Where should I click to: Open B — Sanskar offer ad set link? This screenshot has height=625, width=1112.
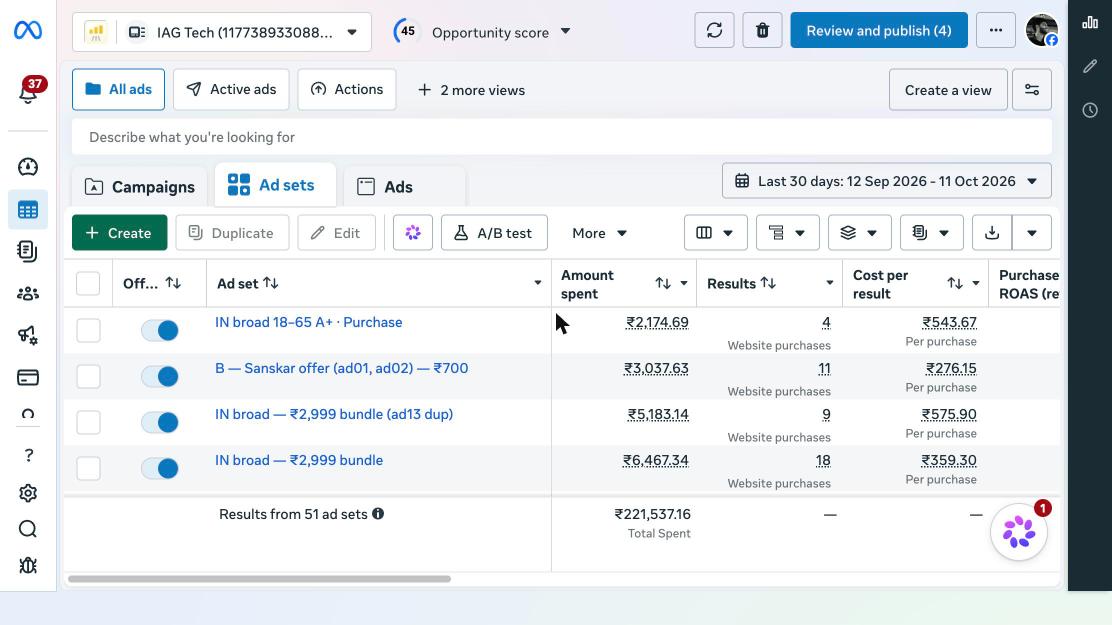pyautogui.click(x=341, y=368)
